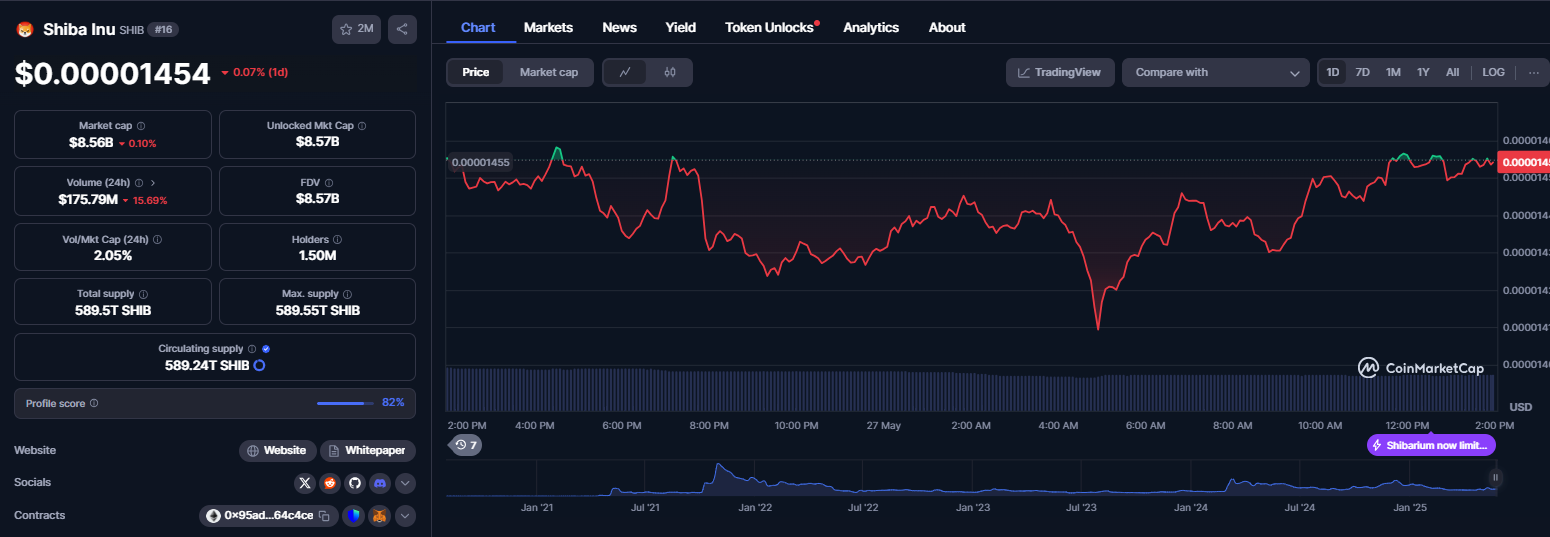Switch to candlestick chart icon
The height and width of the screenshot is (537, 1550).
click(x=670, y=72)
